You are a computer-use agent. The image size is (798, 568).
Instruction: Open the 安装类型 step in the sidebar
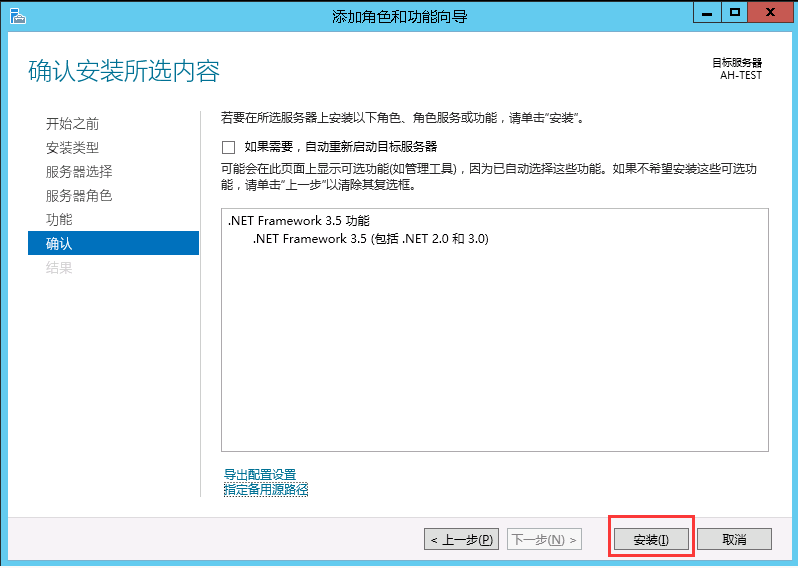(72, 148)
